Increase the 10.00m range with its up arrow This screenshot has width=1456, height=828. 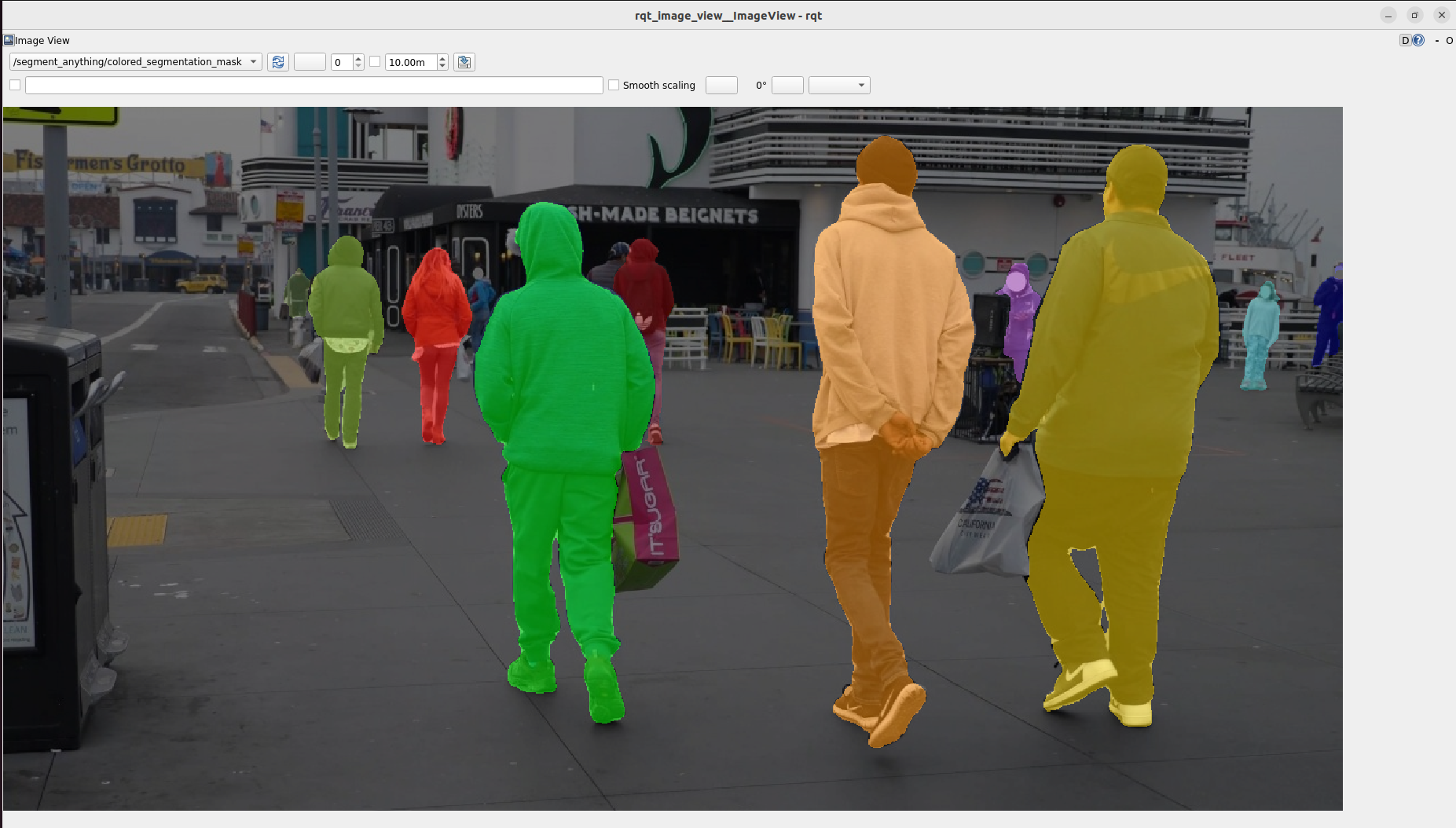(x=442, y=57)
